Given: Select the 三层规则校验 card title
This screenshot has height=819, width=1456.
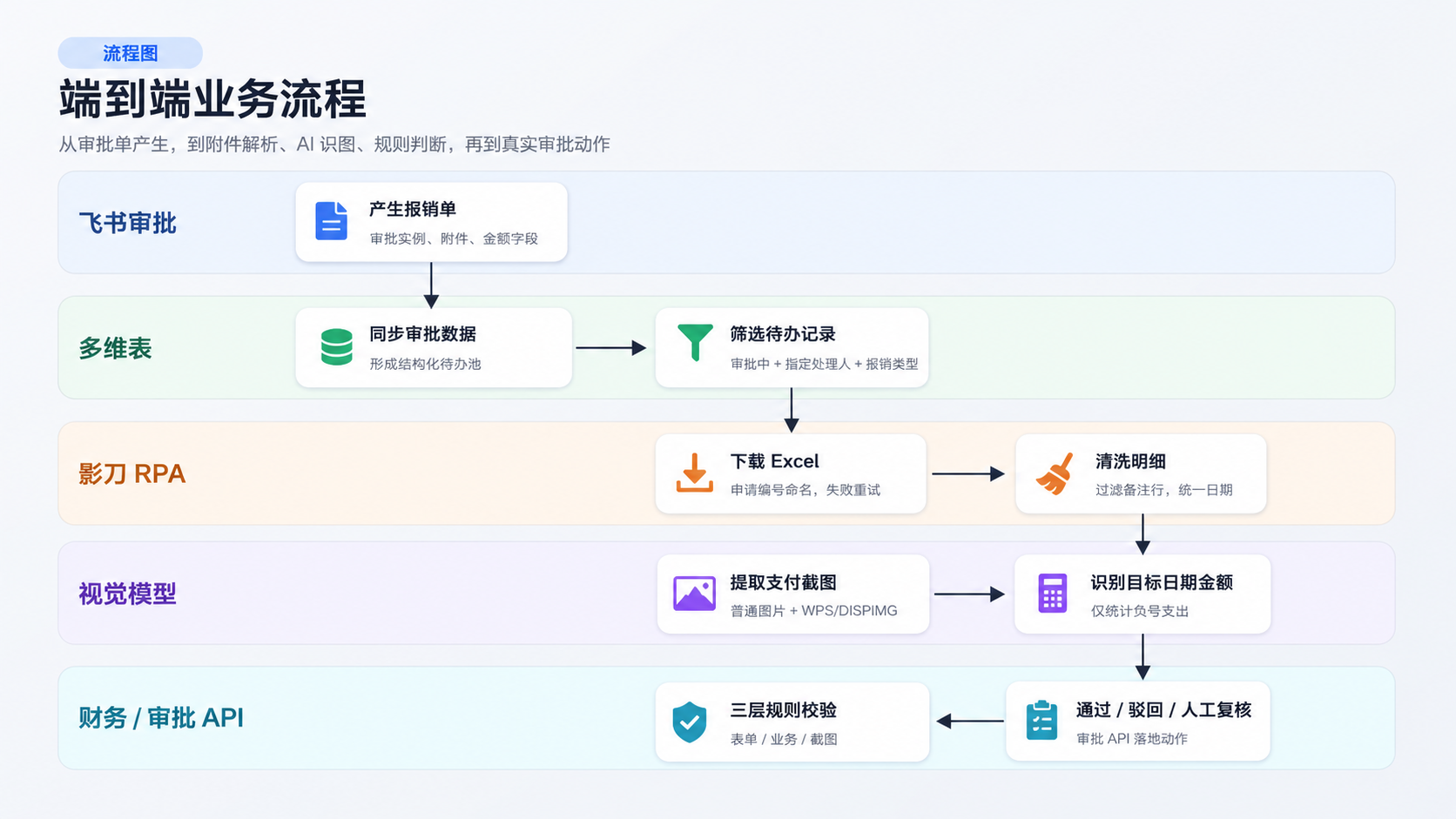Looking at the screenshot, I should [x=783, y=710].
